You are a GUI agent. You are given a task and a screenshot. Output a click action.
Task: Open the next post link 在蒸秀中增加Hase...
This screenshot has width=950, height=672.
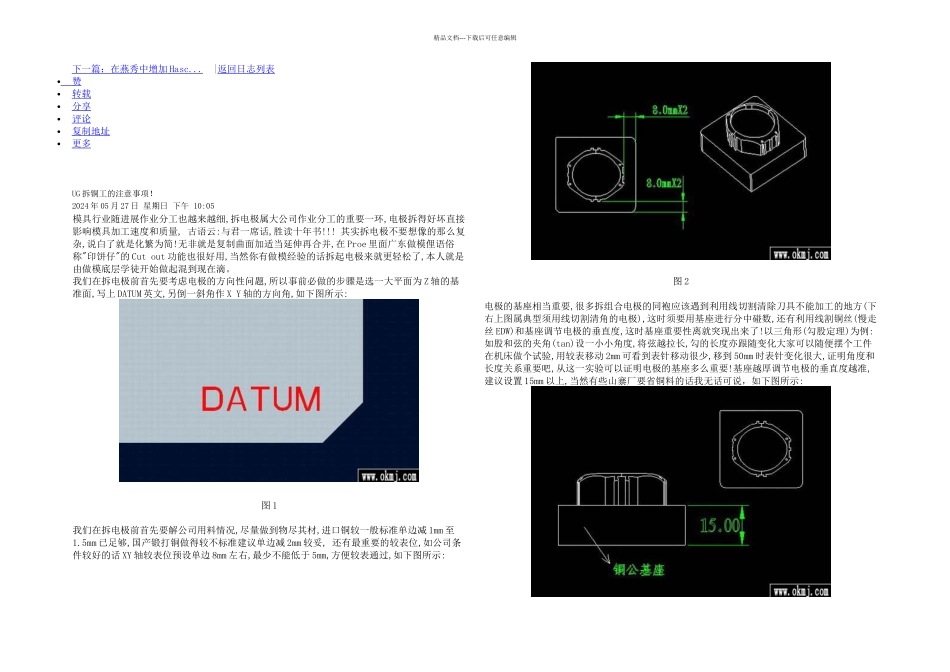[137, 69]
